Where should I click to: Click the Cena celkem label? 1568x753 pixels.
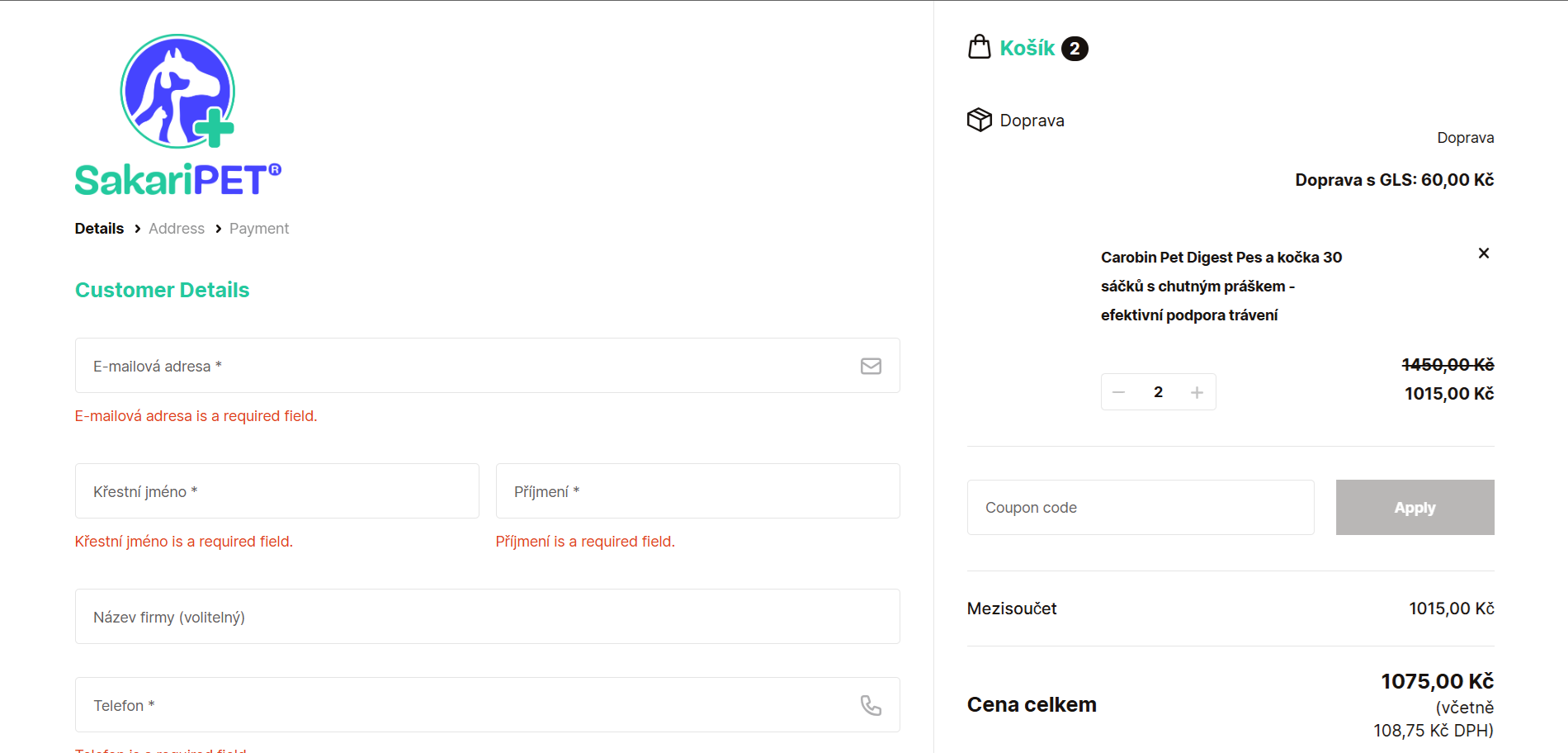pyautogui.click(x=1032, y=704)
